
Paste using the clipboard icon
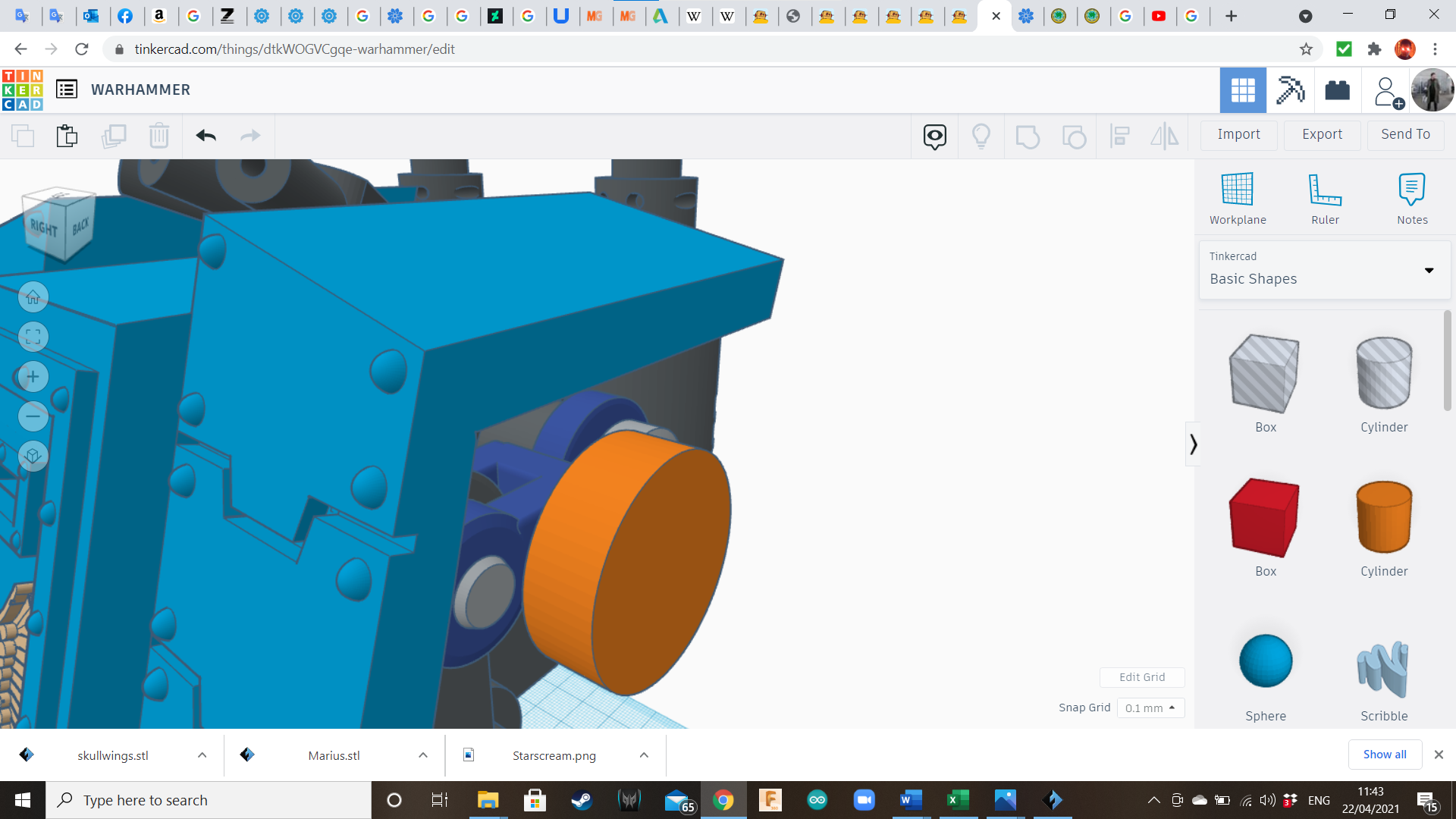point(67,136)
